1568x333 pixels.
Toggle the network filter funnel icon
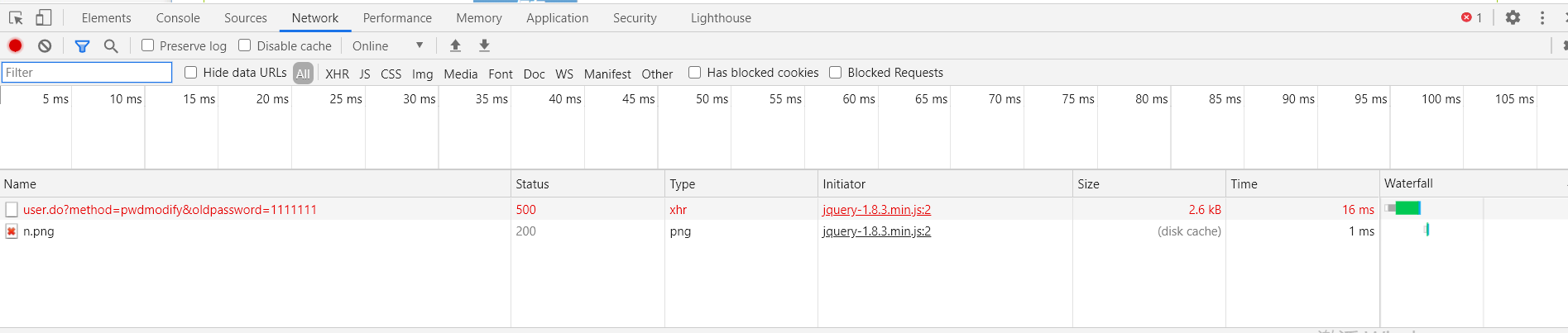pos(82,45)
